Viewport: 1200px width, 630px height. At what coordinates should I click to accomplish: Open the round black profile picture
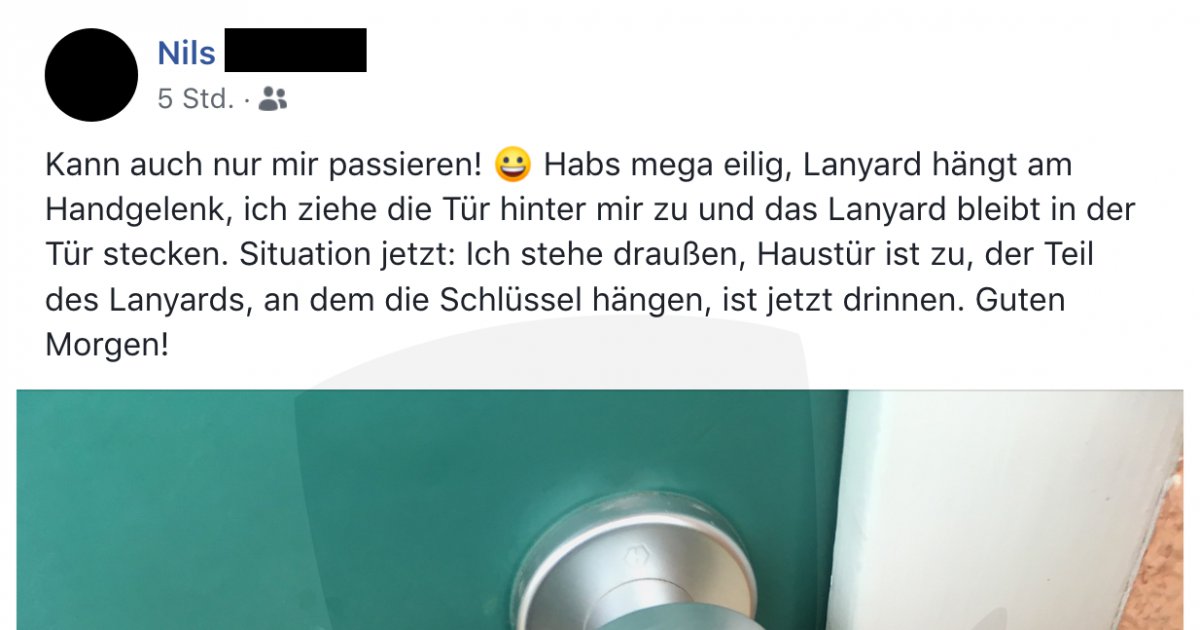pyautogui.click(x=91, y=75)
